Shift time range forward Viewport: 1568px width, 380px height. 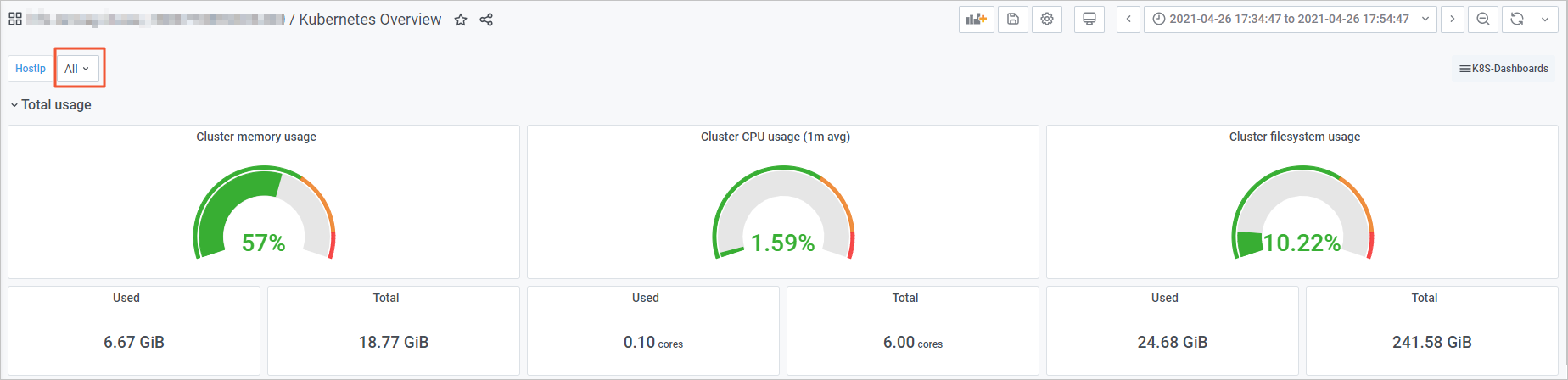click(1453, 19)
